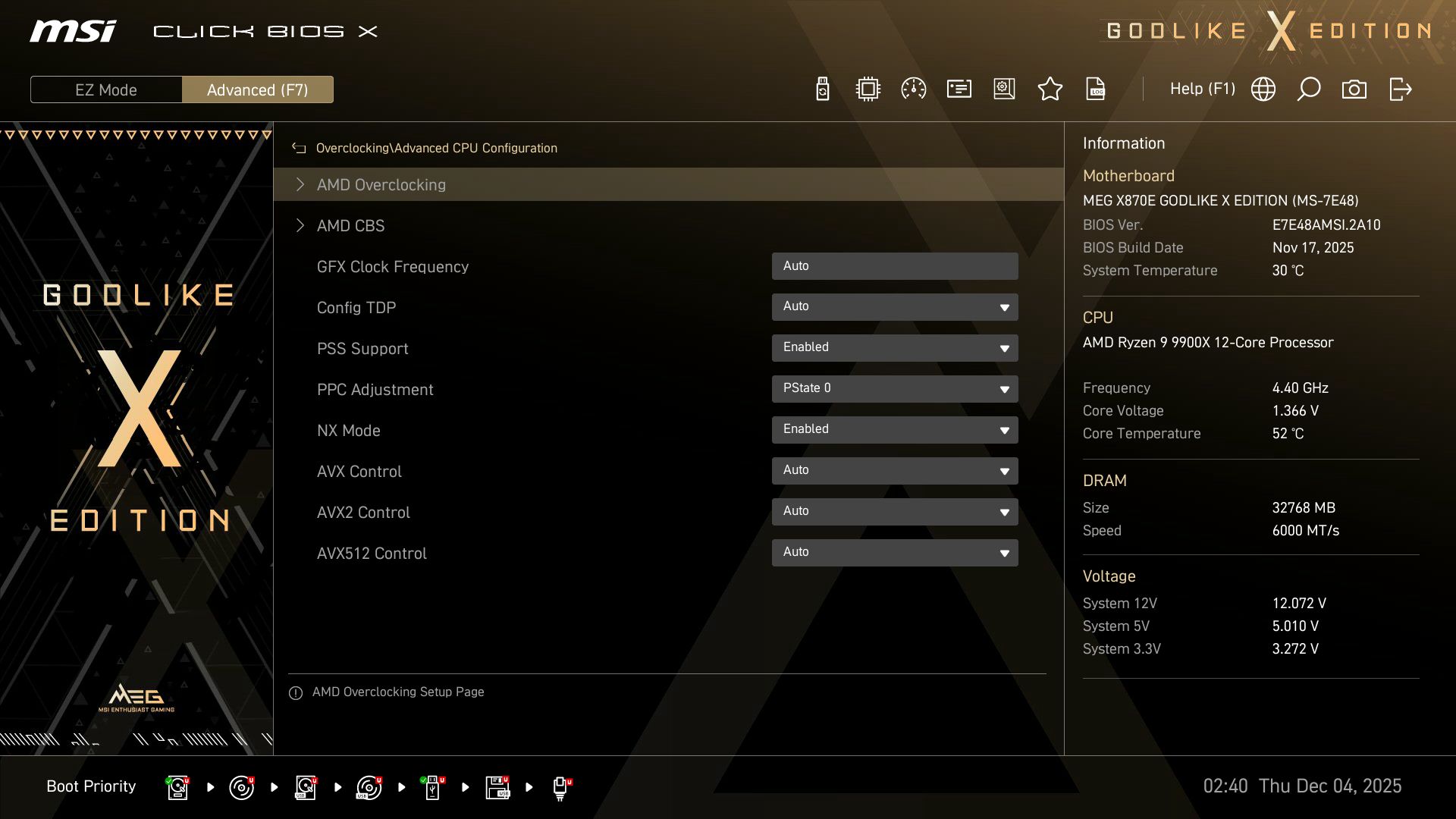
Task: Expand the AMD CBS submenu
Action: (350, 225)
